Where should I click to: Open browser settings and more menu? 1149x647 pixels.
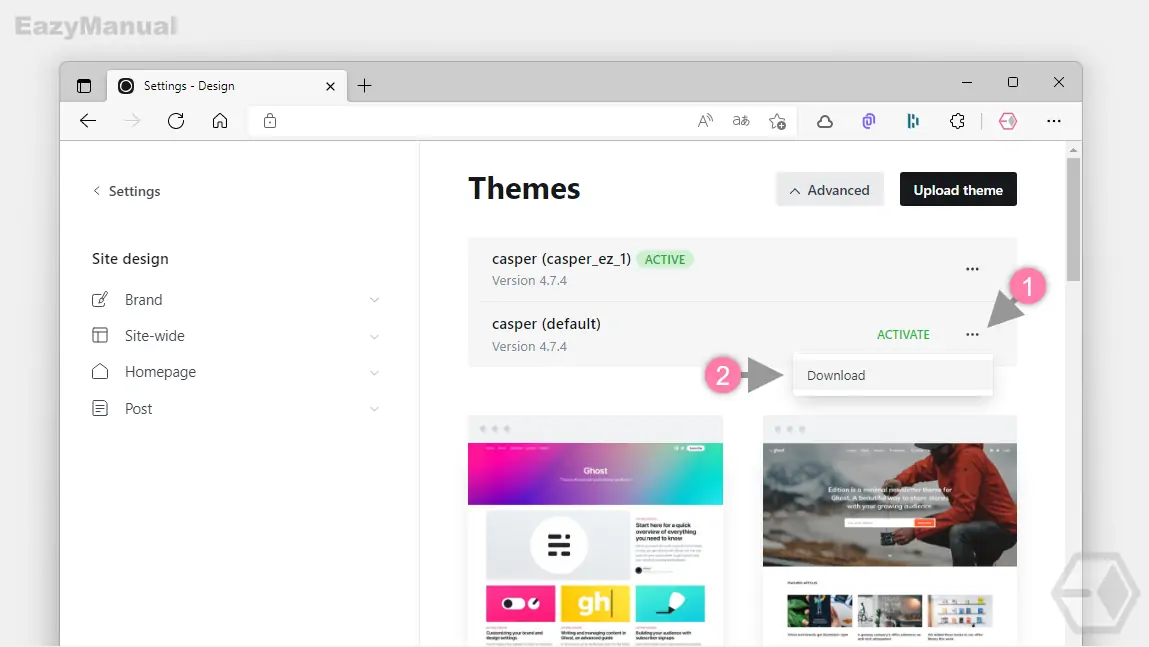[1054, 121]
